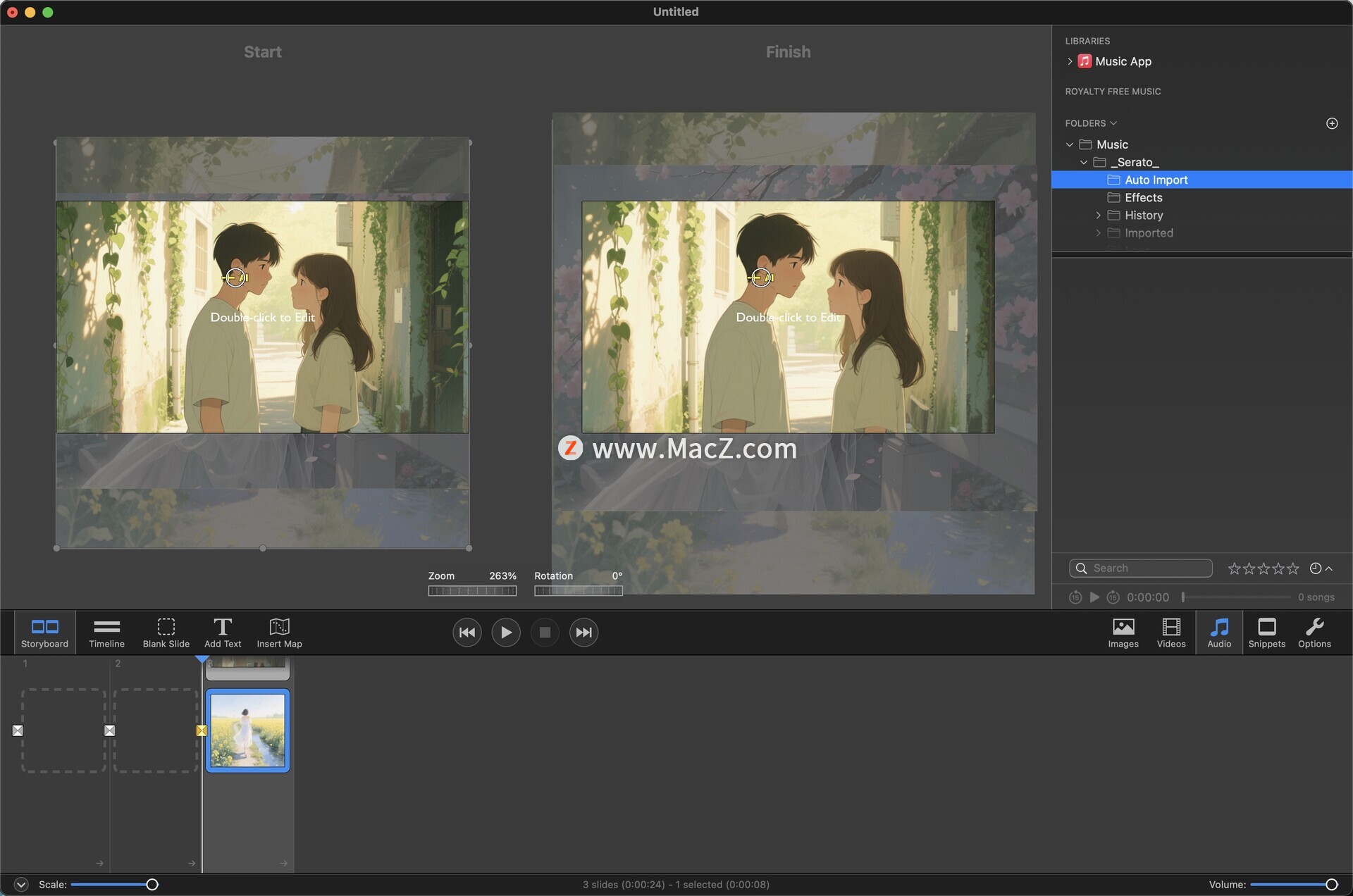Click transition icon before slide 2

[109, 730]
